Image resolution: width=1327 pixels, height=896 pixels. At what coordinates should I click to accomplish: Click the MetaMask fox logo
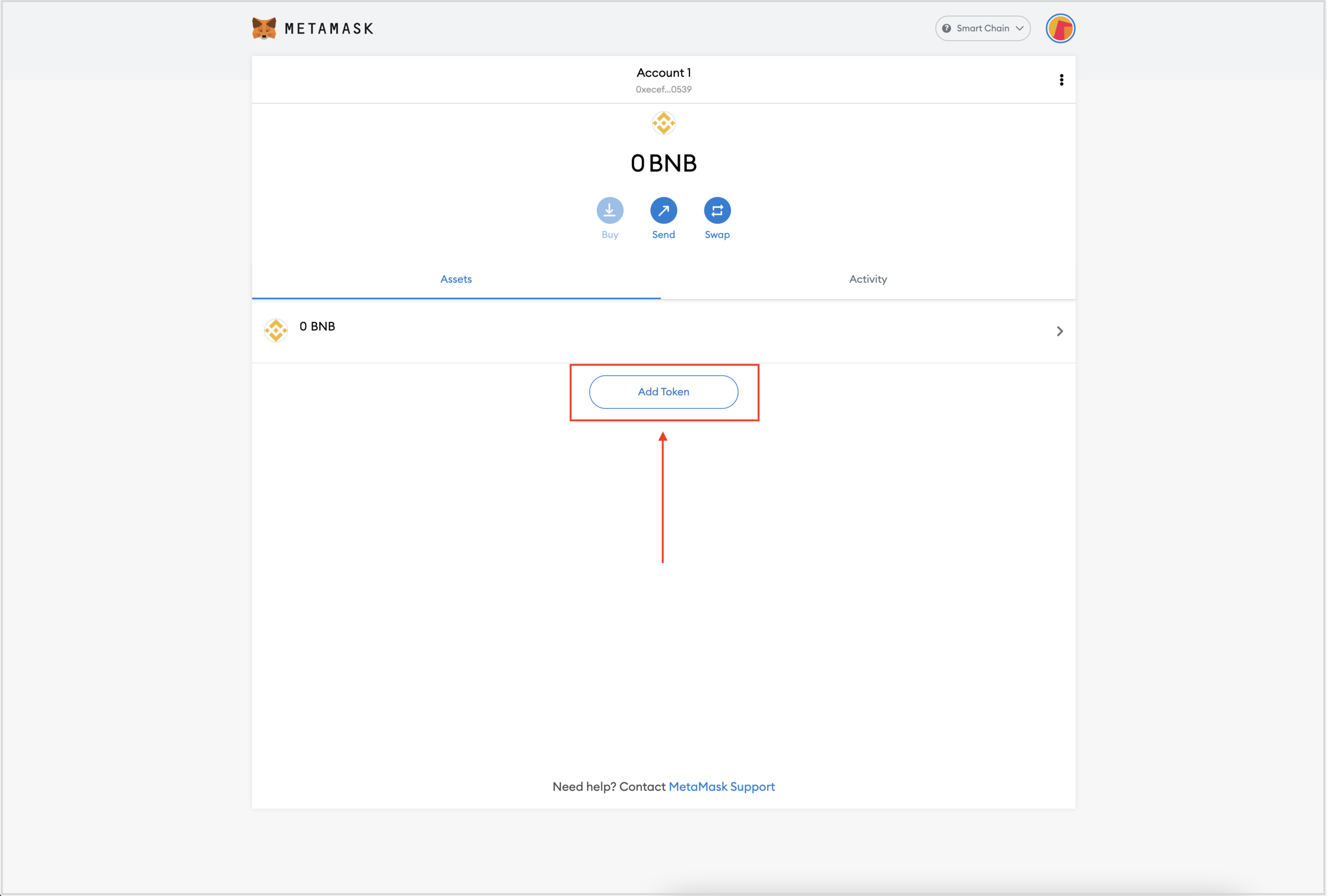click(x=264, y=28)
